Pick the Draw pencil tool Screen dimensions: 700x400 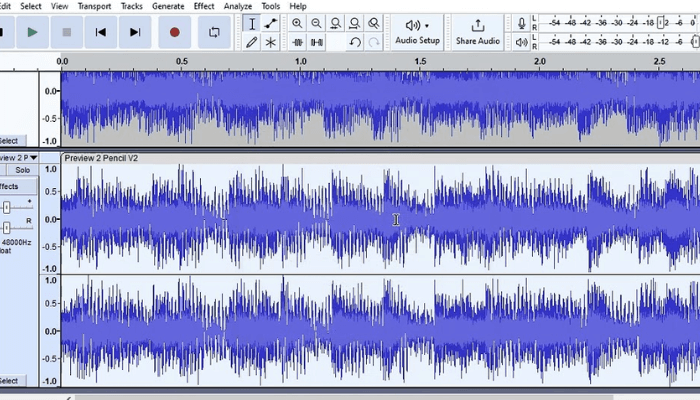pyautogui.click(x=251, y=42)
